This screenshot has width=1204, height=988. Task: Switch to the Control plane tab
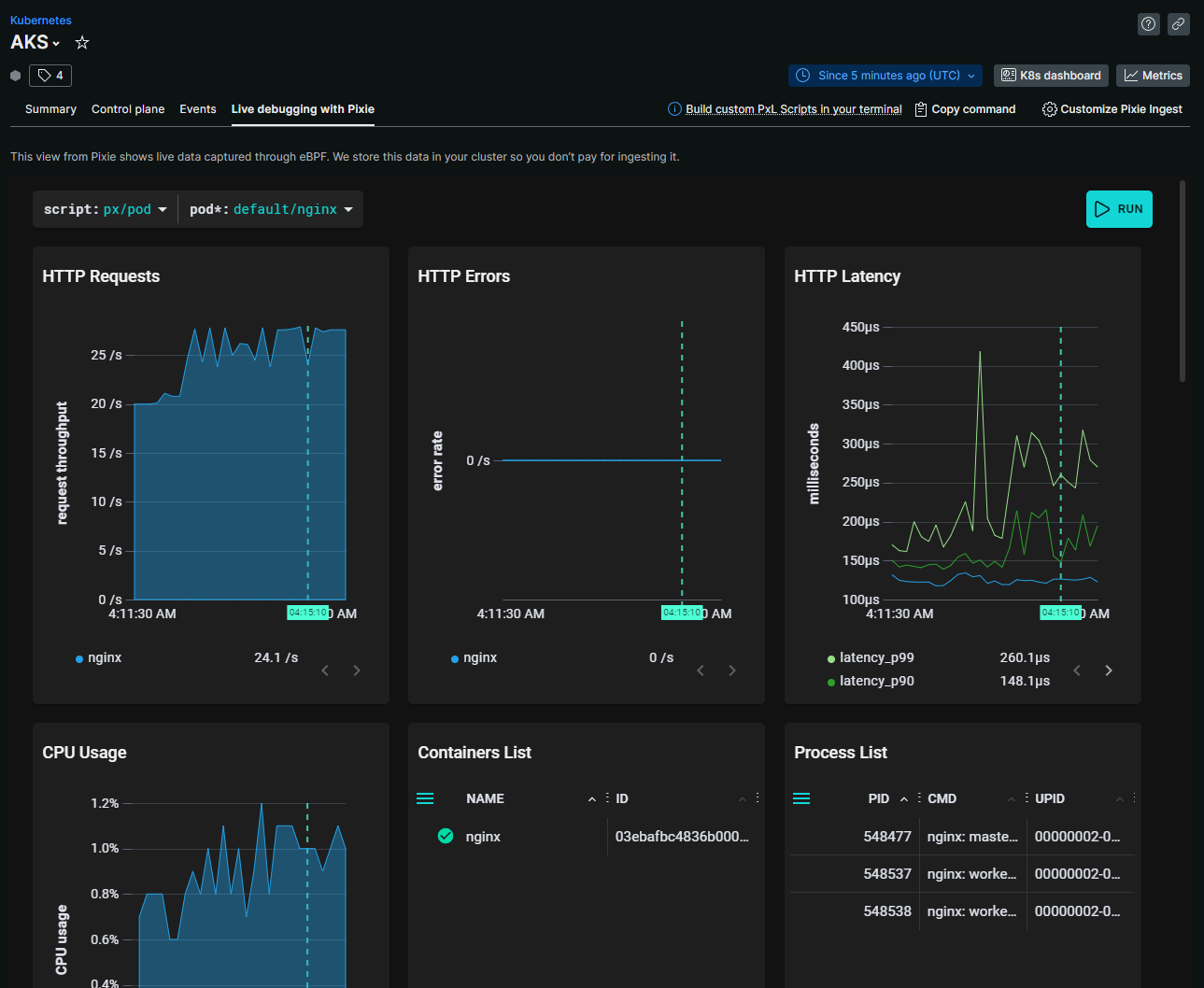coord(128,109)
